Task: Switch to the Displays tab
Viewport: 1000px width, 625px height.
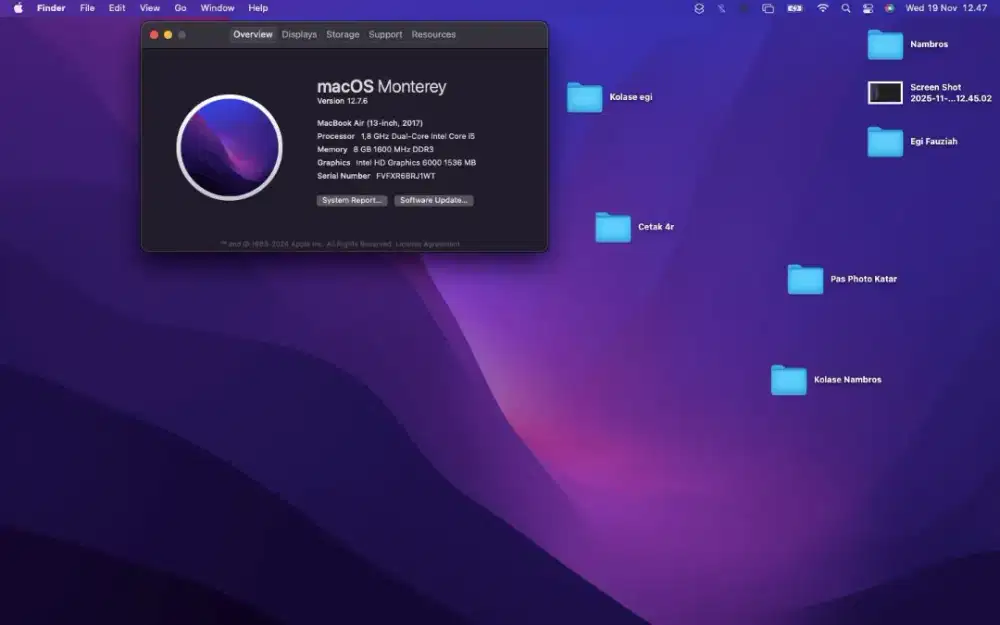Action: pyautogui.click(x=299, y=35)
